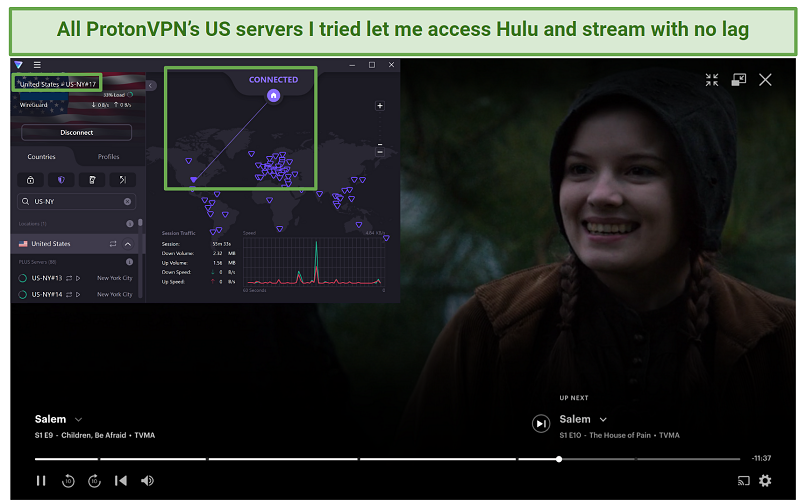Select the United States country row
Viewport: 806px width, 504px height.
click(76, 244)
